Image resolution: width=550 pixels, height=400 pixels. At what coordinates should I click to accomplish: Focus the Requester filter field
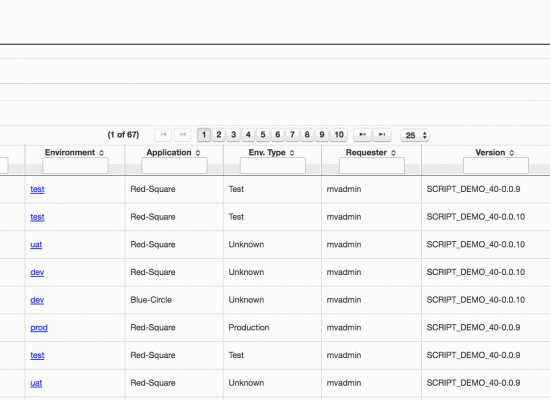point(371,166)
